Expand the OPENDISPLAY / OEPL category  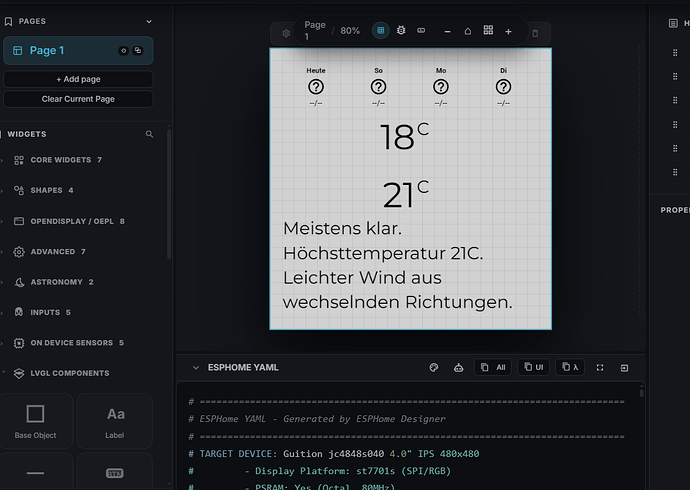coord(77,221)
